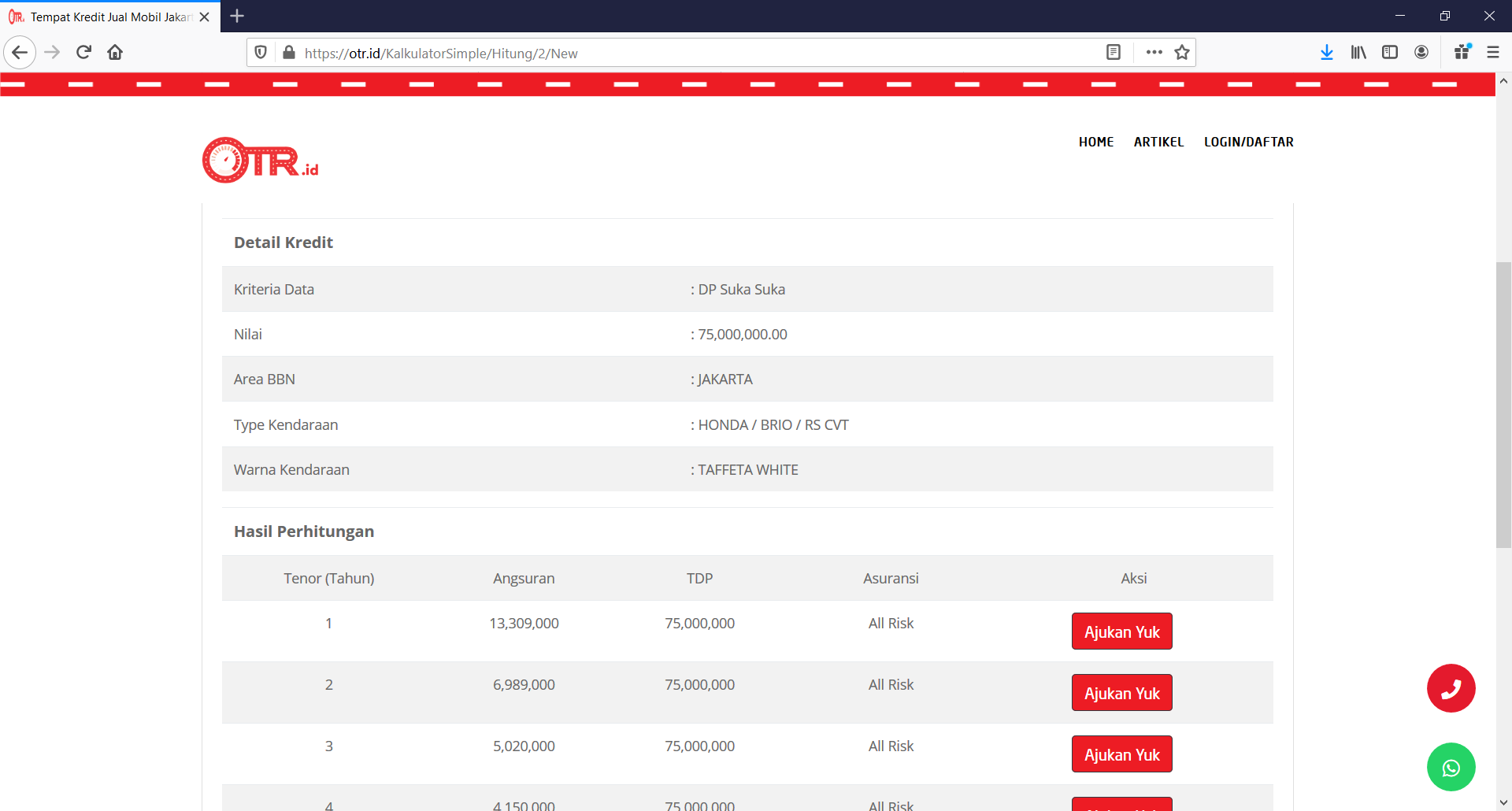This screenshot has height=811, width=1512.
Task: Open the Firefox hamburger menu
Action: coord(1493,53)
